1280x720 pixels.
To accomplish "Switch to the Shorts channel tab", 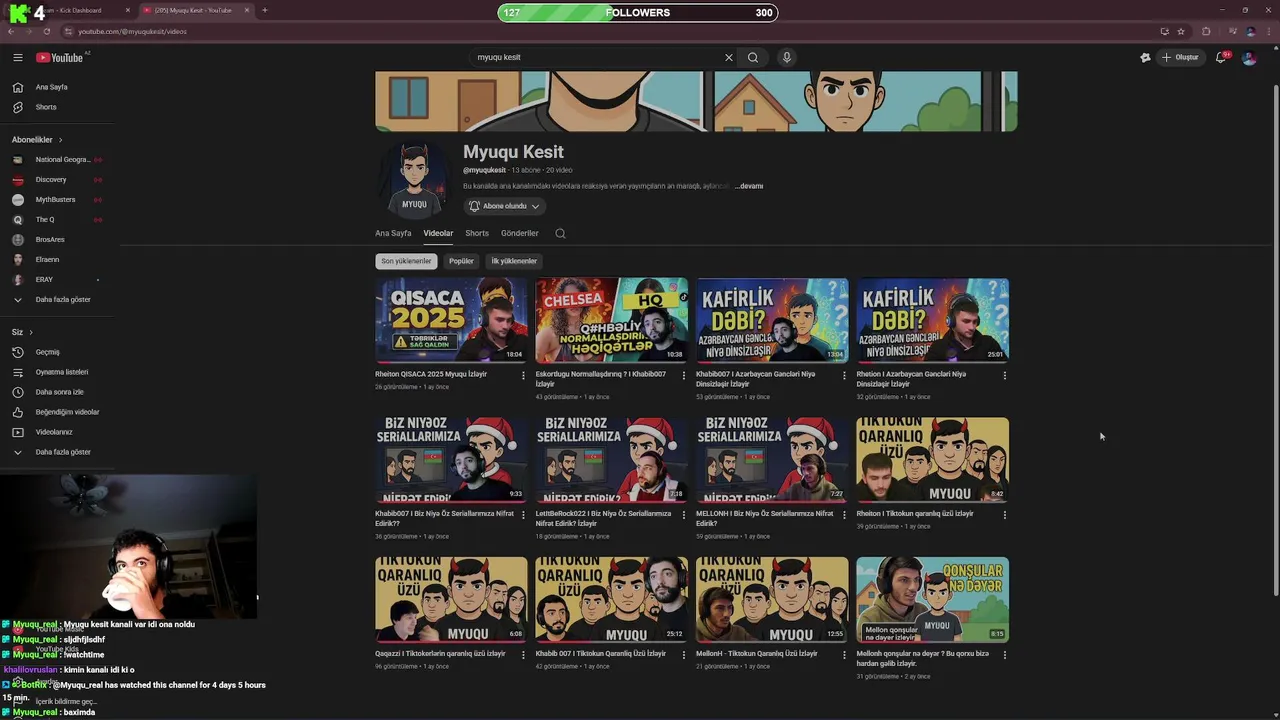I will coord(477,233).
